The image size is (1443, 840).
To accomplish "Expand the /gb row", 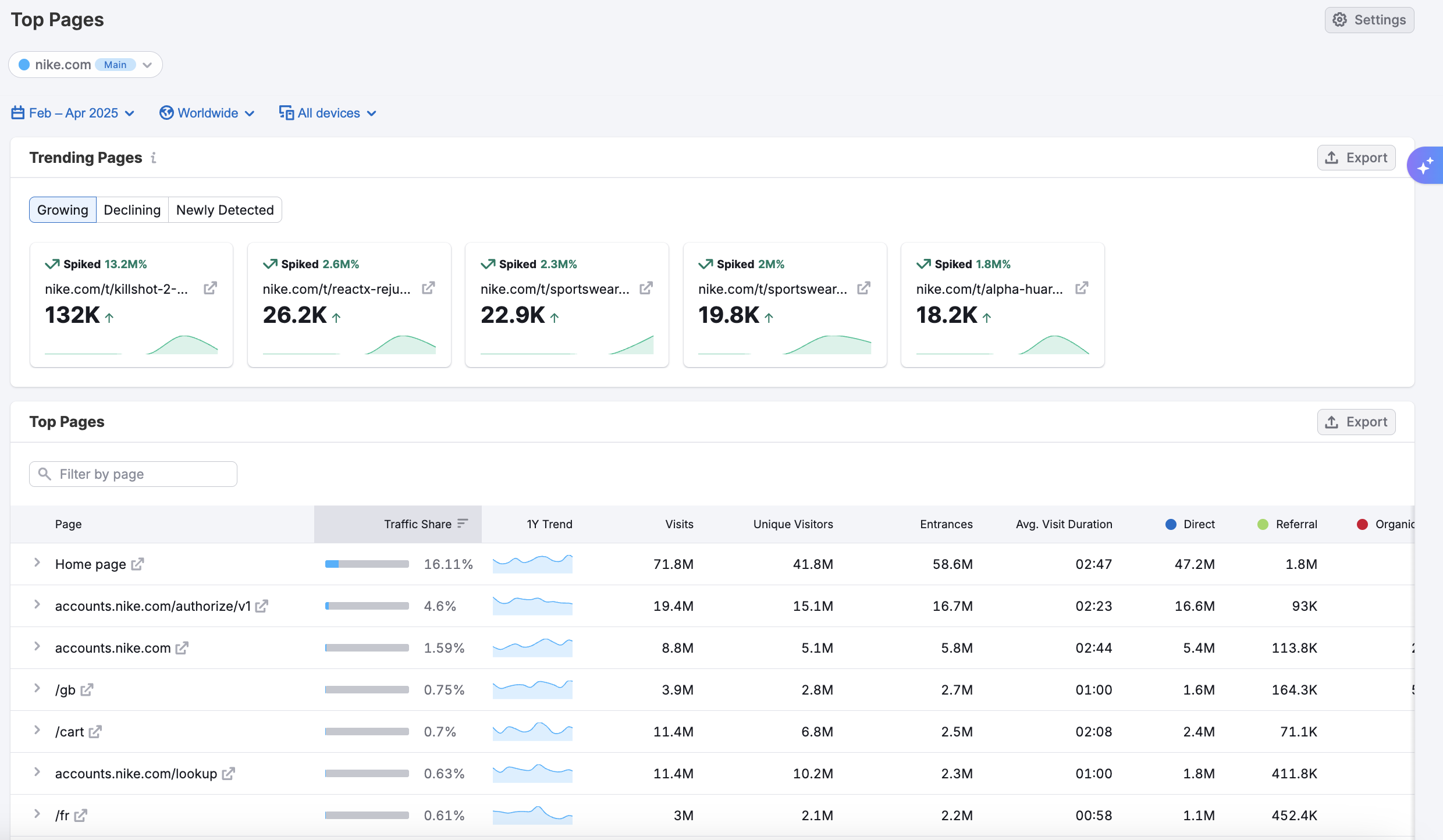I will click(x=37, y=688).
